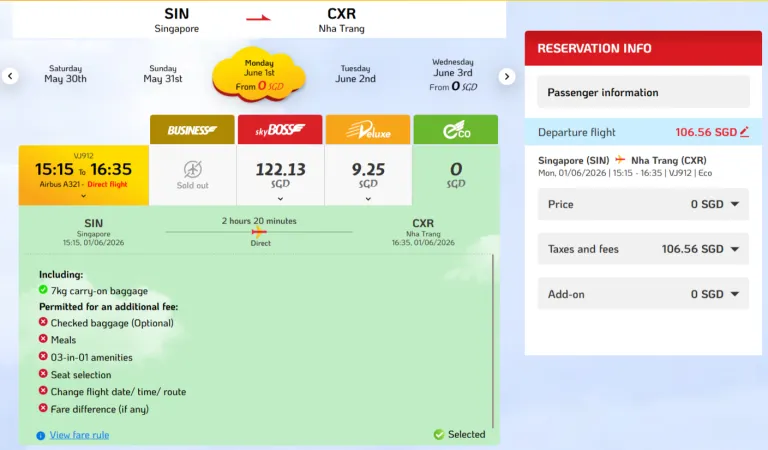Image resolution: width=768 pixels, height=450 pixels.
Task: Expand the Taxes and fees dropdown
Action: [x=734, y=250]
